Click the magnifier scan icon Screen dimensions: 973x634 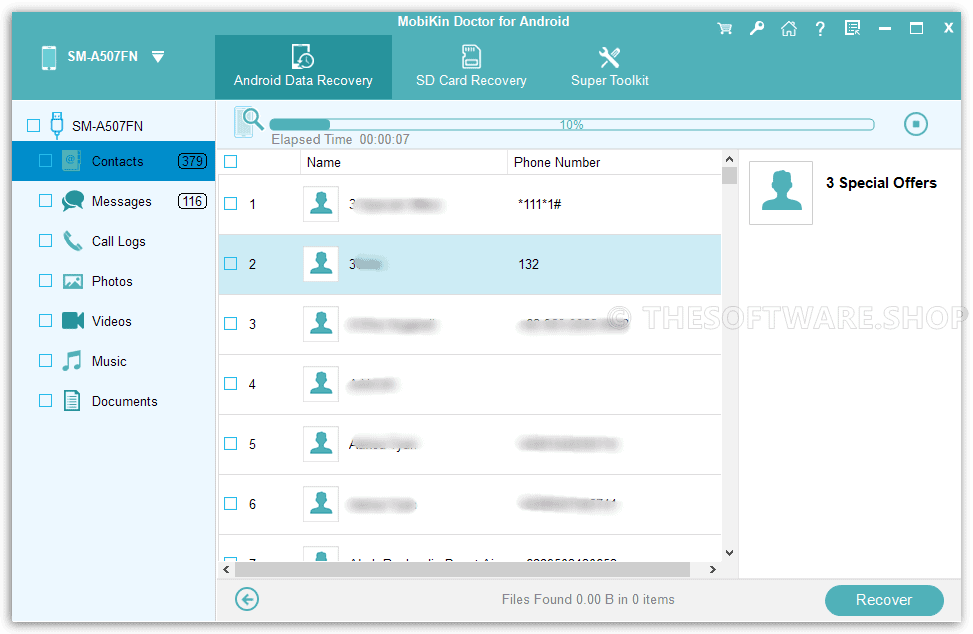coord(249,122)
